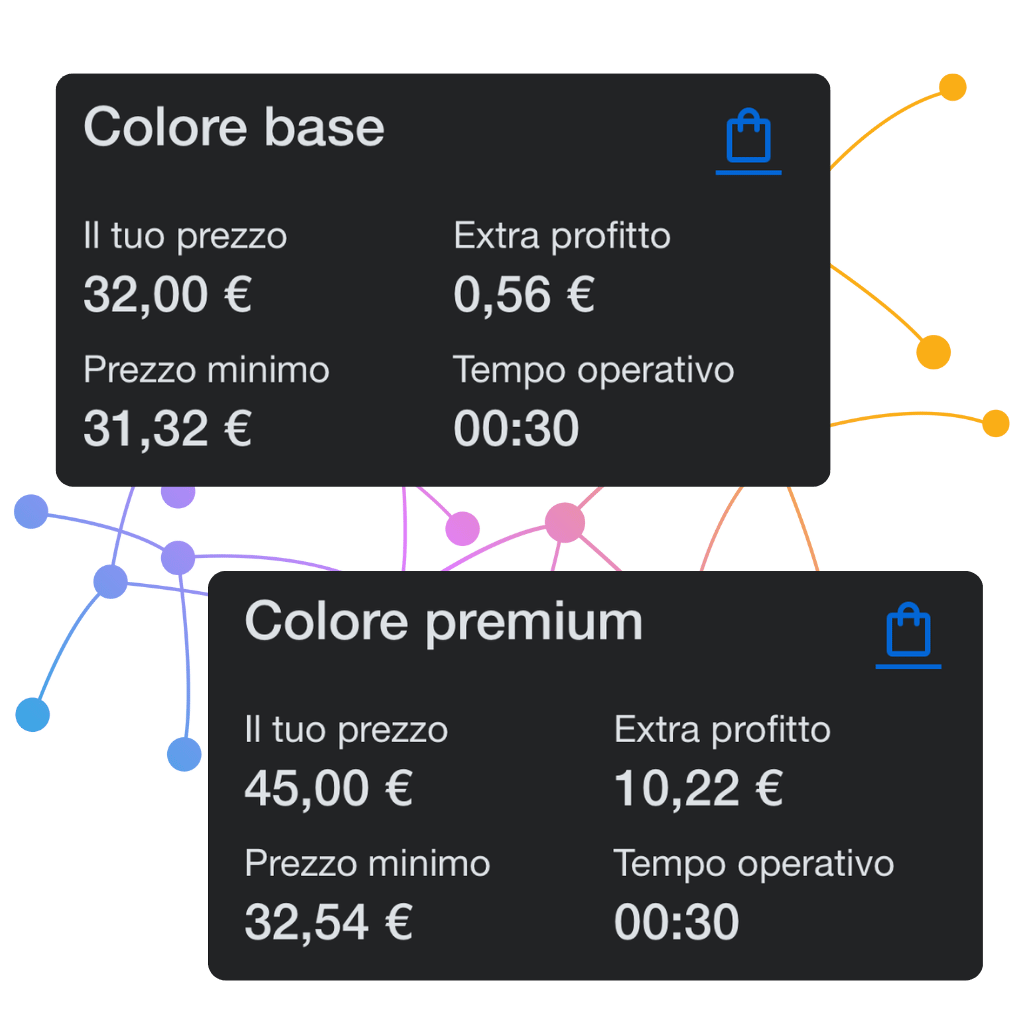
Task: Click the 45,00 € price value
Action: (328, 789)
